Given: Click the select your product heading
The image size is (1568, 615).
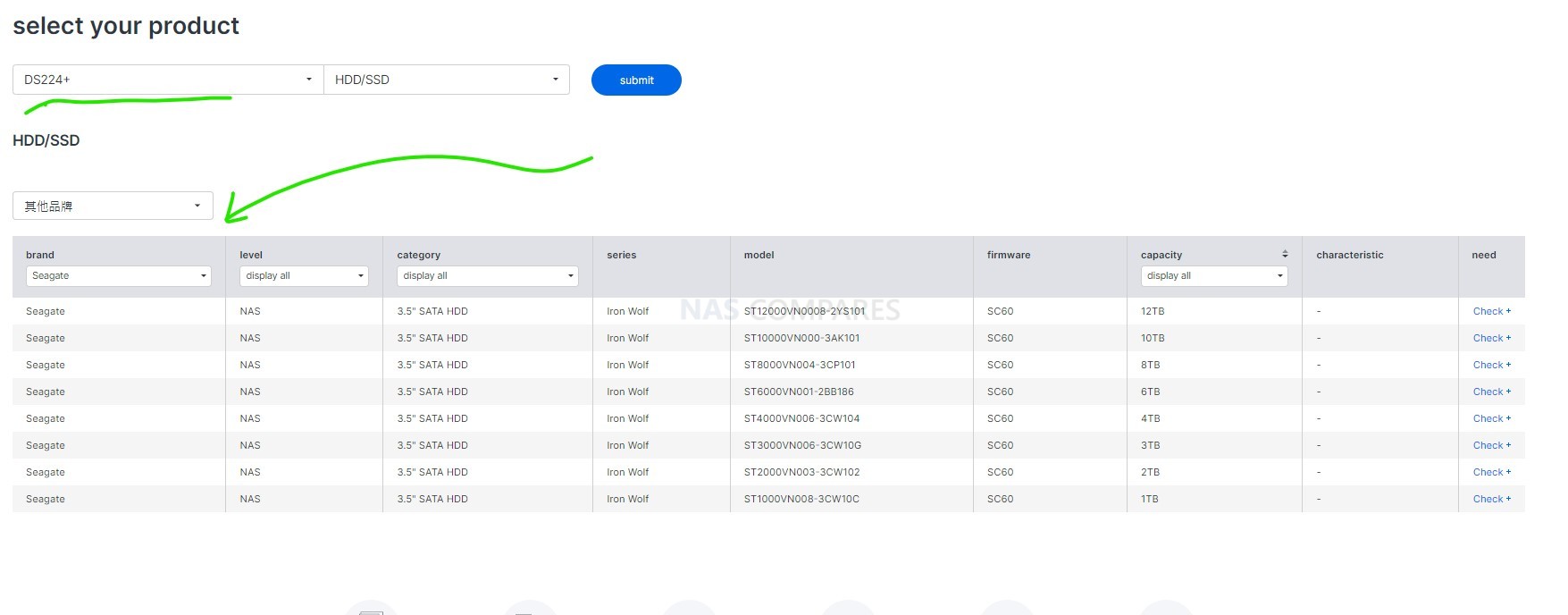Looking at the screenshot, I should pyautogui.click(x=126, y=26).
